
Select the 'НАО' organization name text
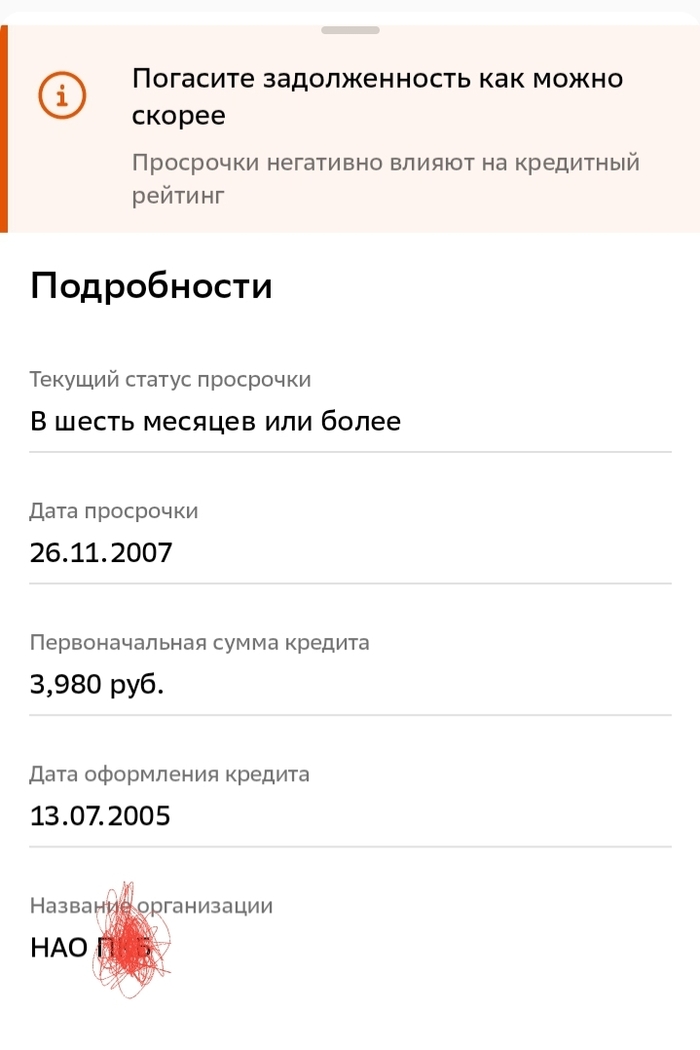pyautogui.click(x=60, y=947)
